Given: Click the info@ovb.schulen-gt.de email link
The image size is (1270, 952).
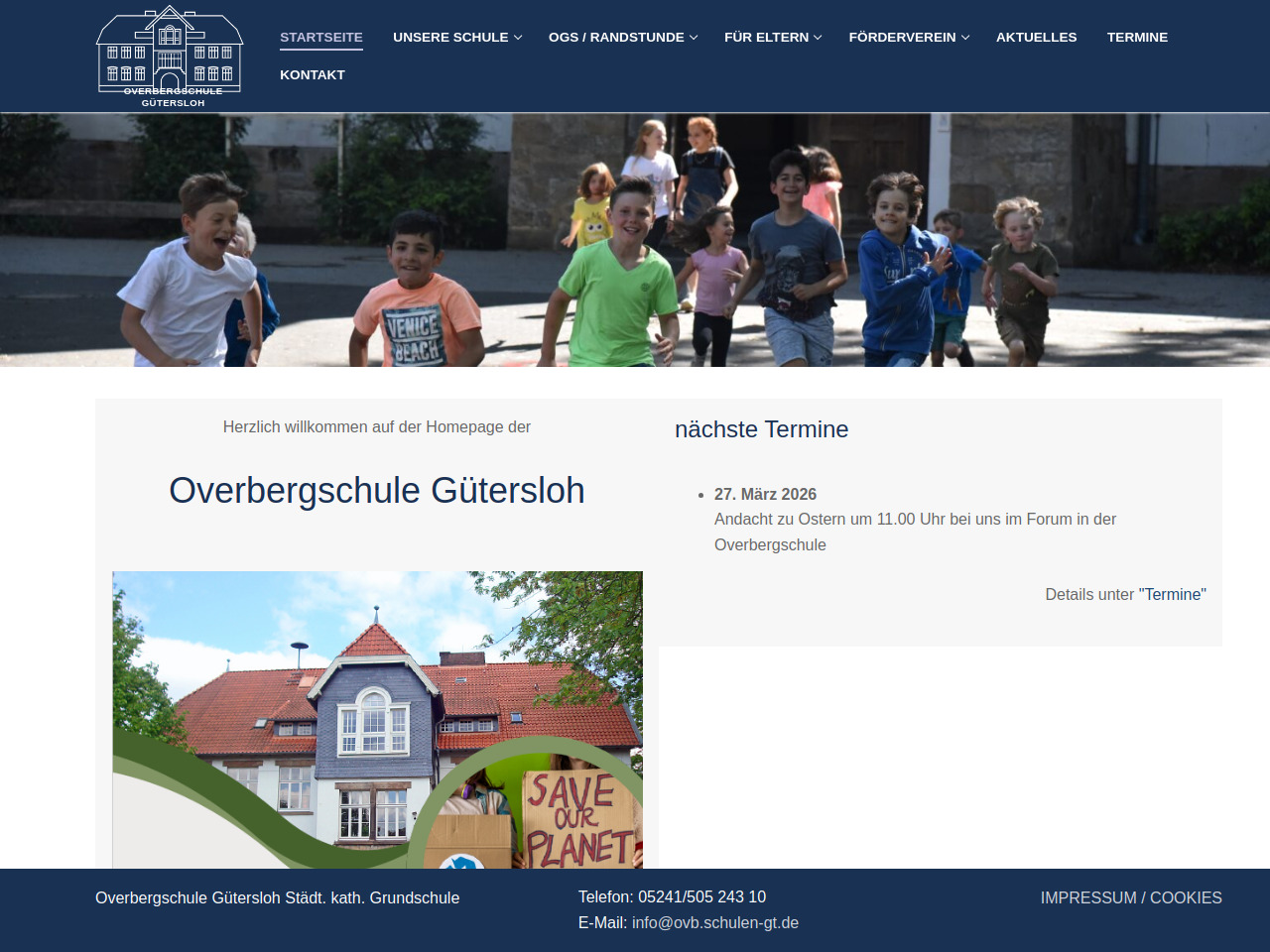Looking at the screenshot, I should point(714,922).
